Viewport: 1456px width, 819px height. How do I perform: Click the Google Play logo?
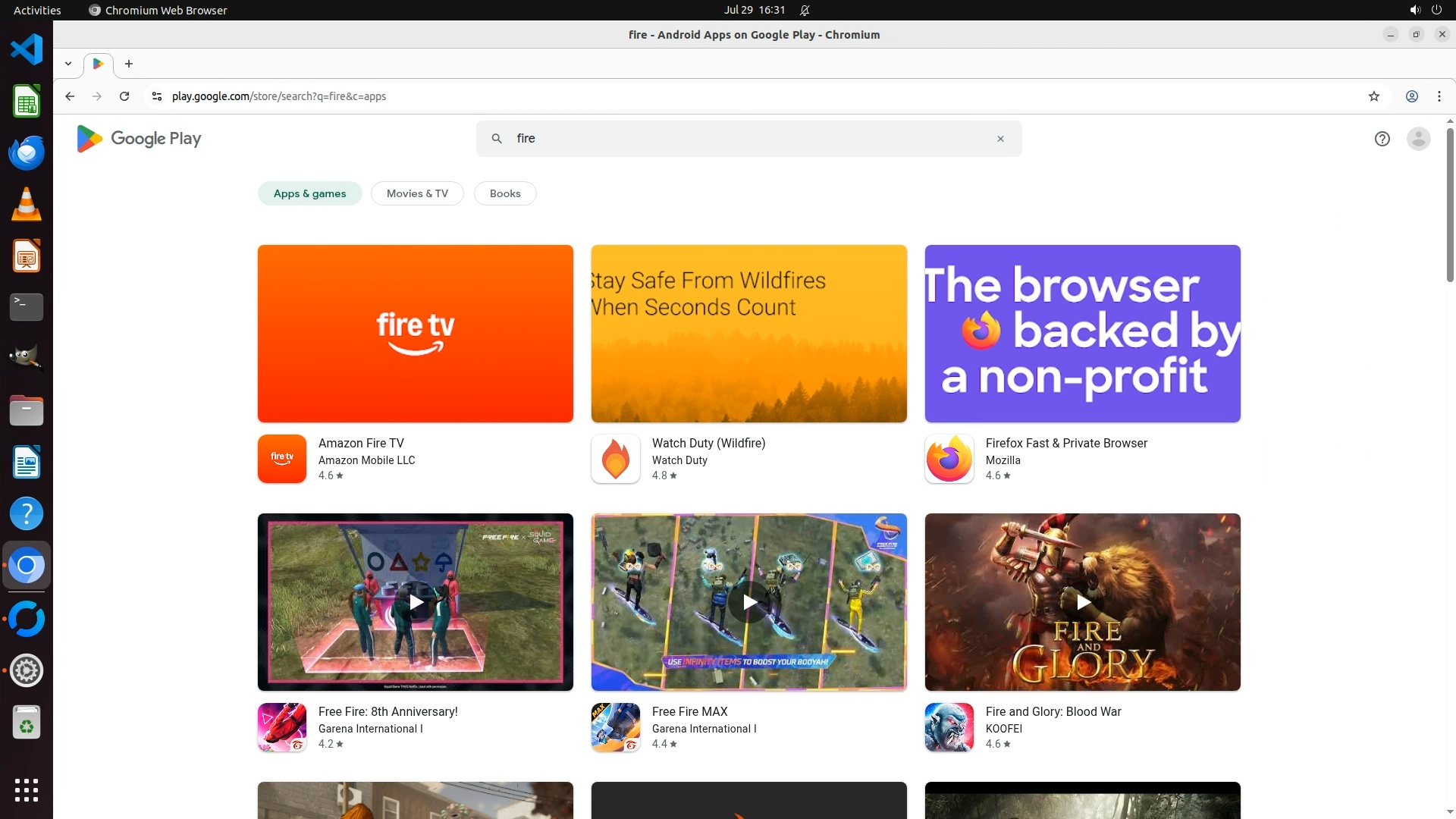139,139
